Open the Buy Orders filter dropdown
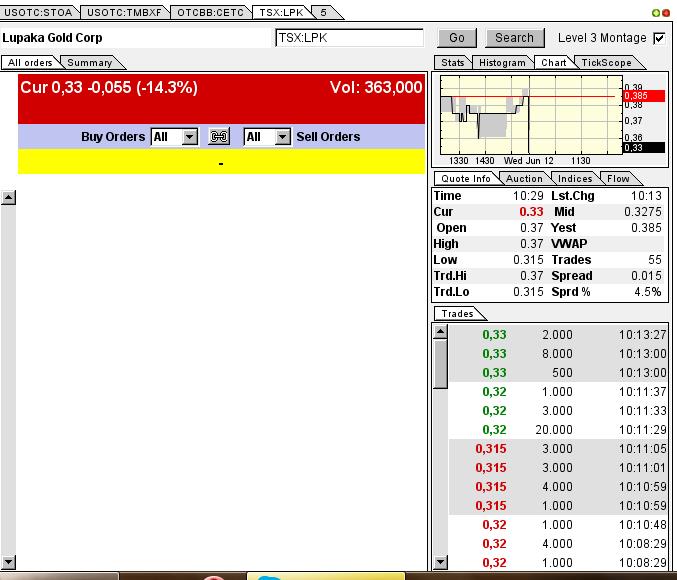 pos(189,137)
